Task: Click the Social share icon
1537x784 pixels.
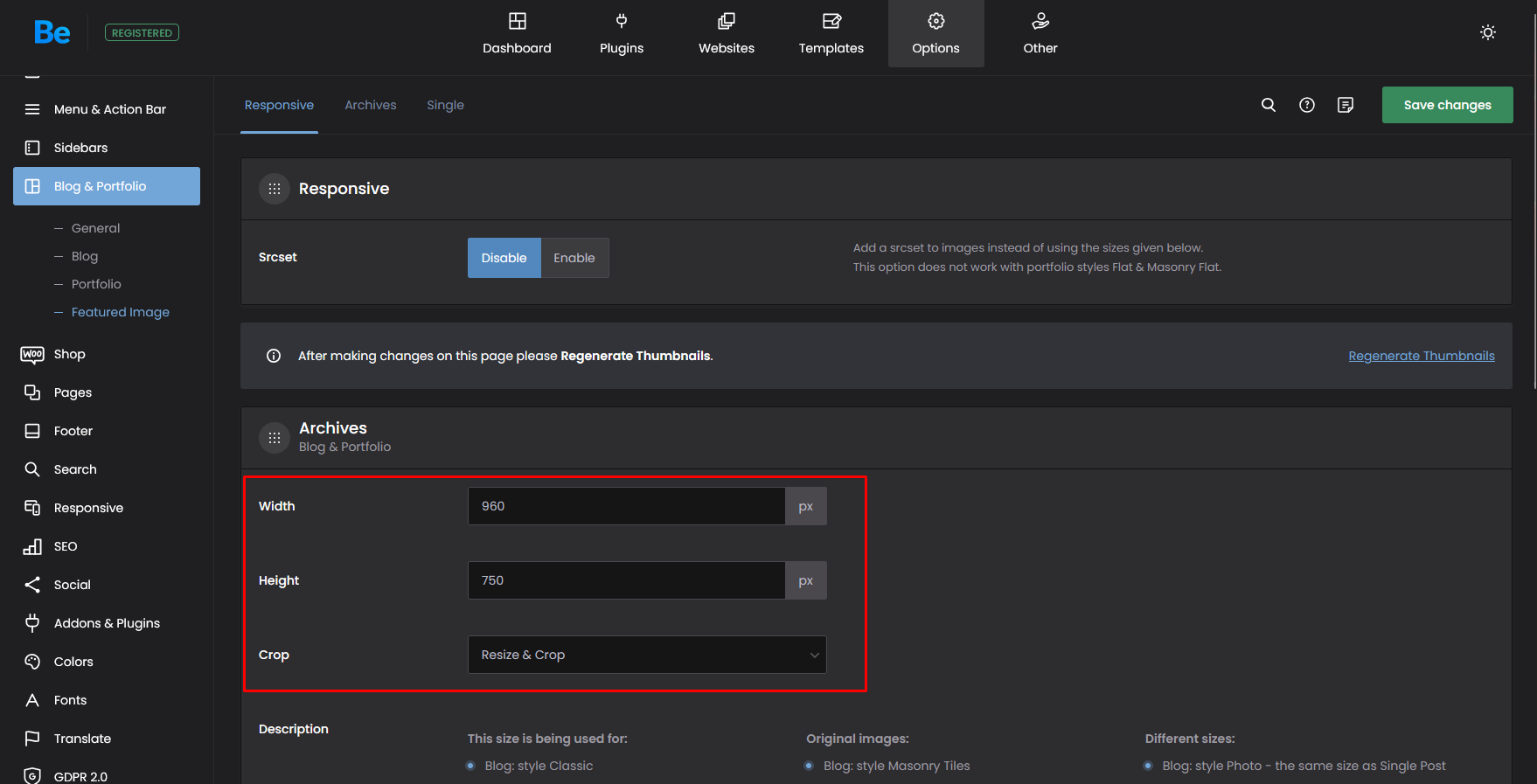Action: [x=32, y=585]
